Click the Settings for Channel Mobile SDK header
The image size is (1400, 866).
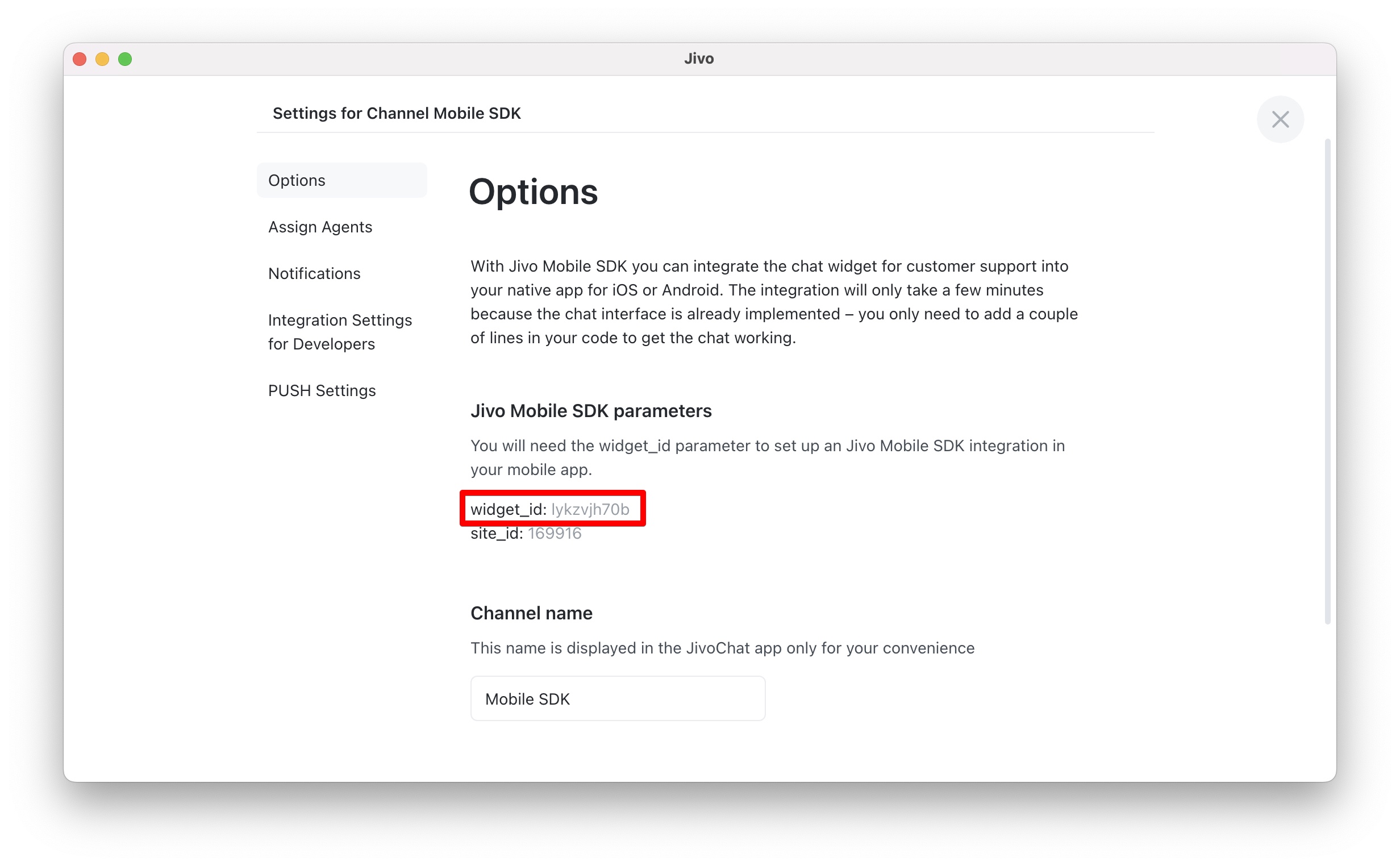tap(396, 114)
